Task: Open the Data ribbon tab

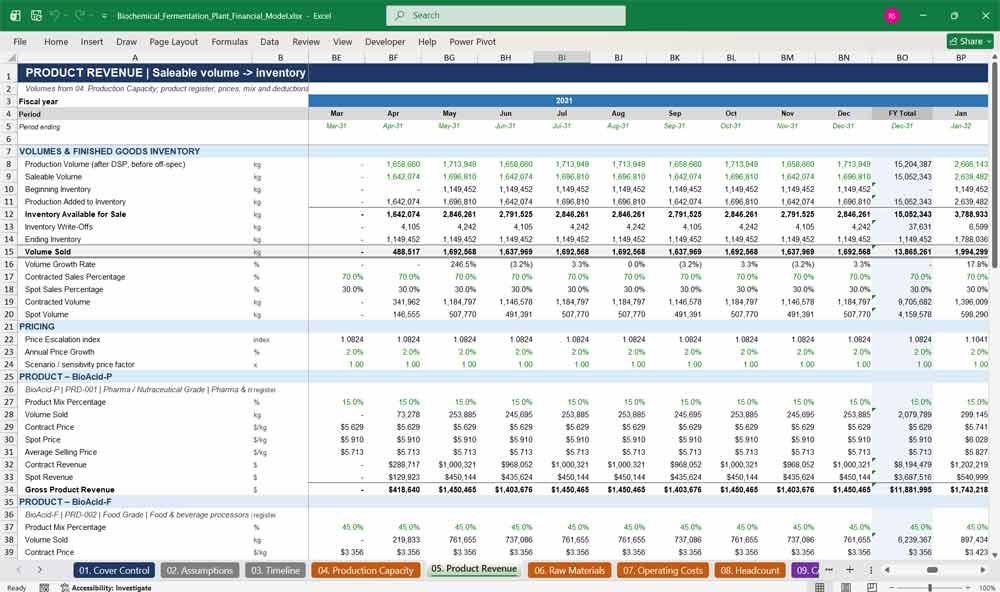Action: (x=269, y=41)
